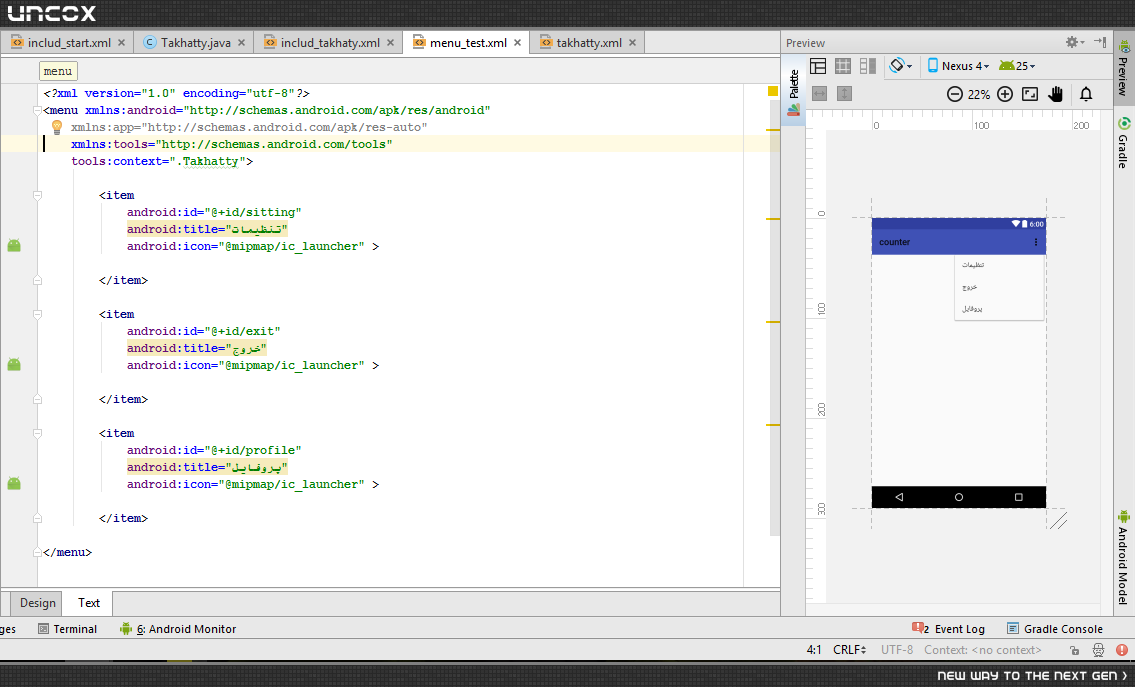Hide the Preview panel with arrow icon
1135x687 pixels.
[1100, 42]
